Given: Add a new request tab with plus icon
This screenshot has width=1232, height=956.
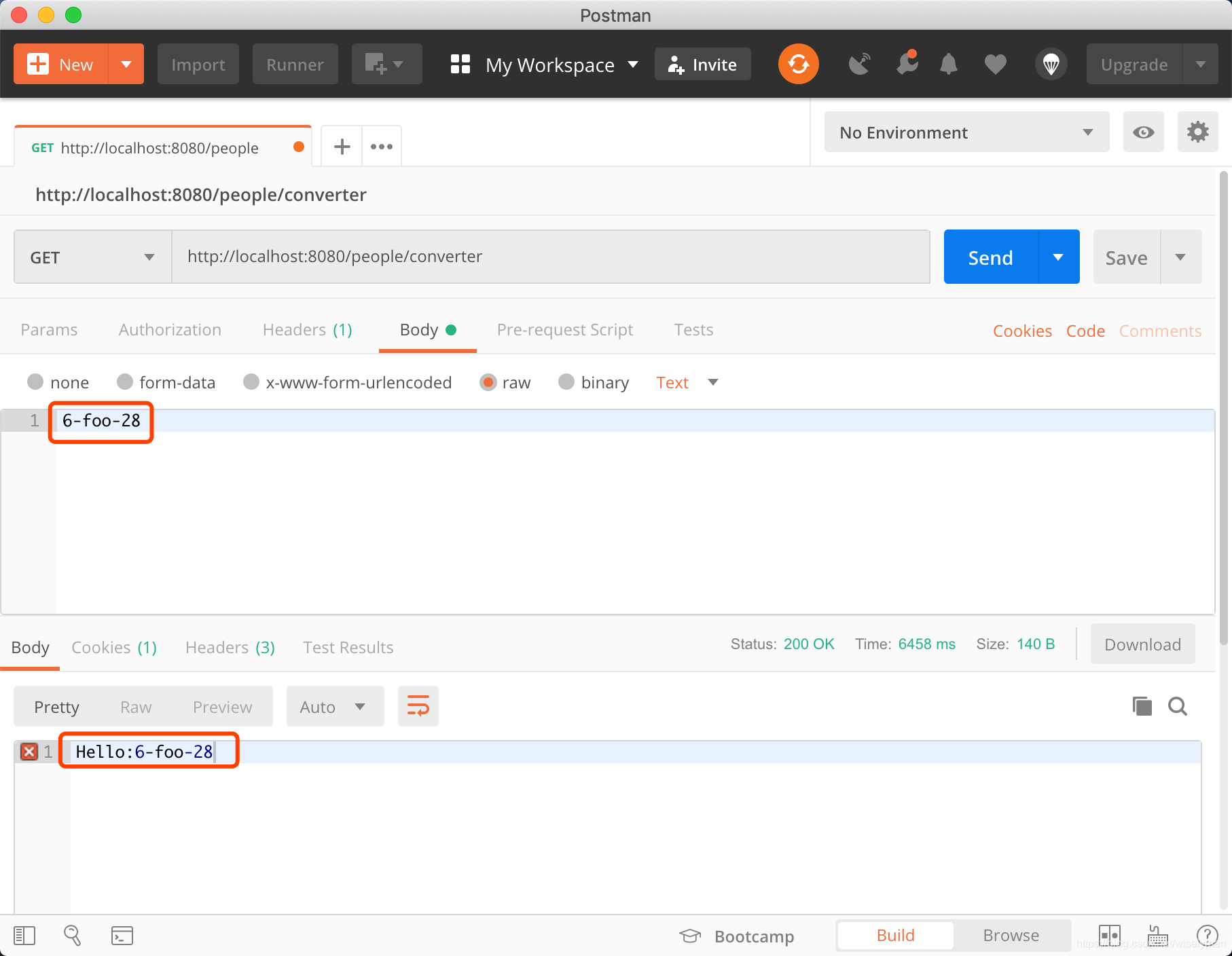Looking at the screenshot, I should (x=342, y=147).
